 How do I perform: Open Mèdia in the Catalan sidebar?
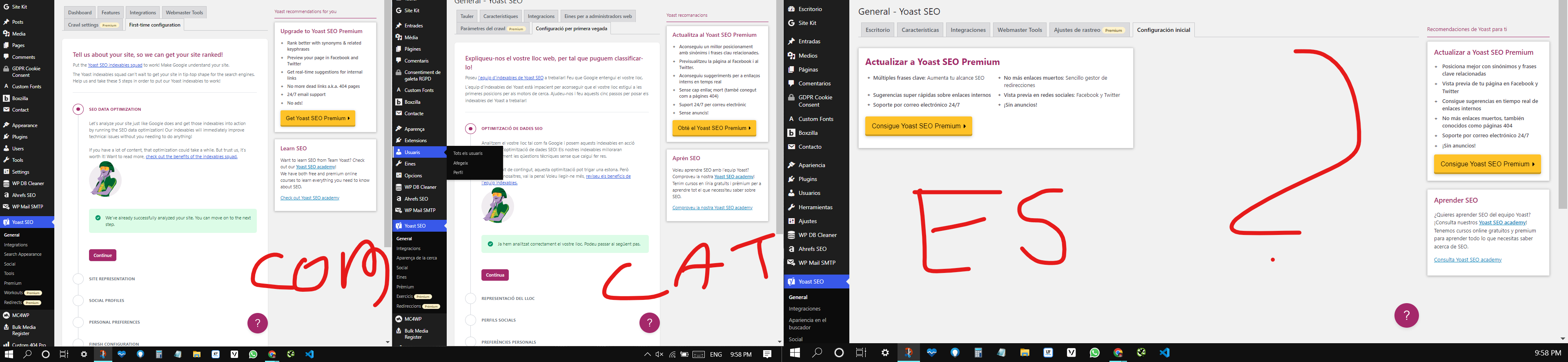coord(412,38)
